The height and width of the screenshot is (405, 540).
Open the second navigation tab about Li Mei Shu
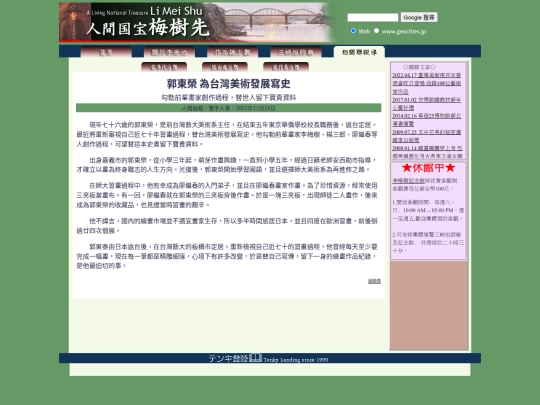(169, 52)
